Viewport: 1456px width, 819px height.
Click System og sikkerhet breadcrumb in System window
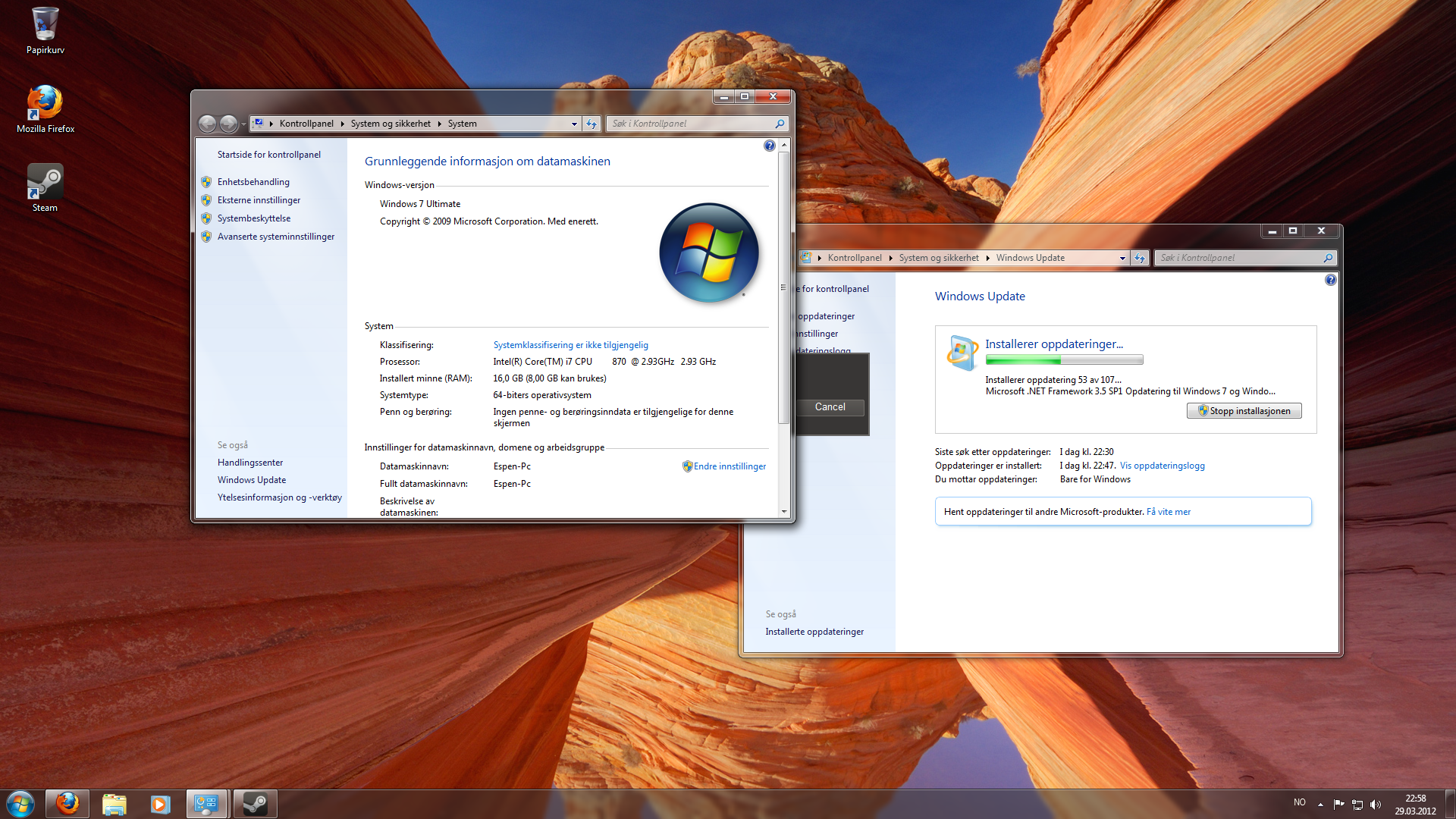[x=391, y=124]
